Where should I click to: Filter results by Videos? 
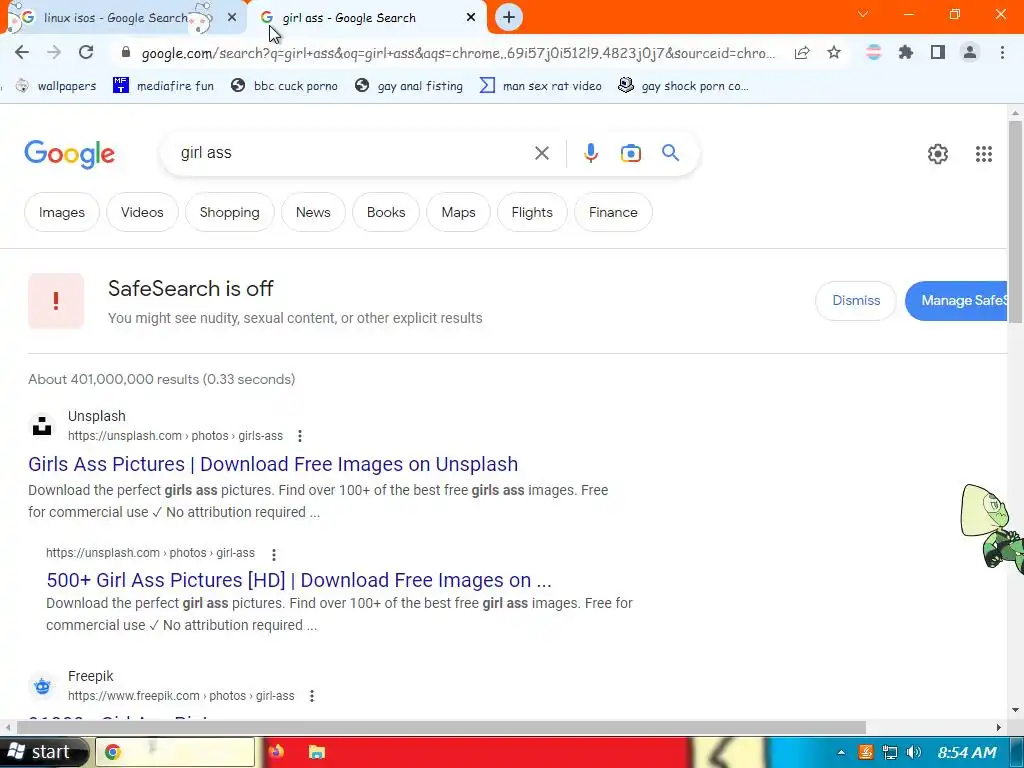(x=142, y=212)
